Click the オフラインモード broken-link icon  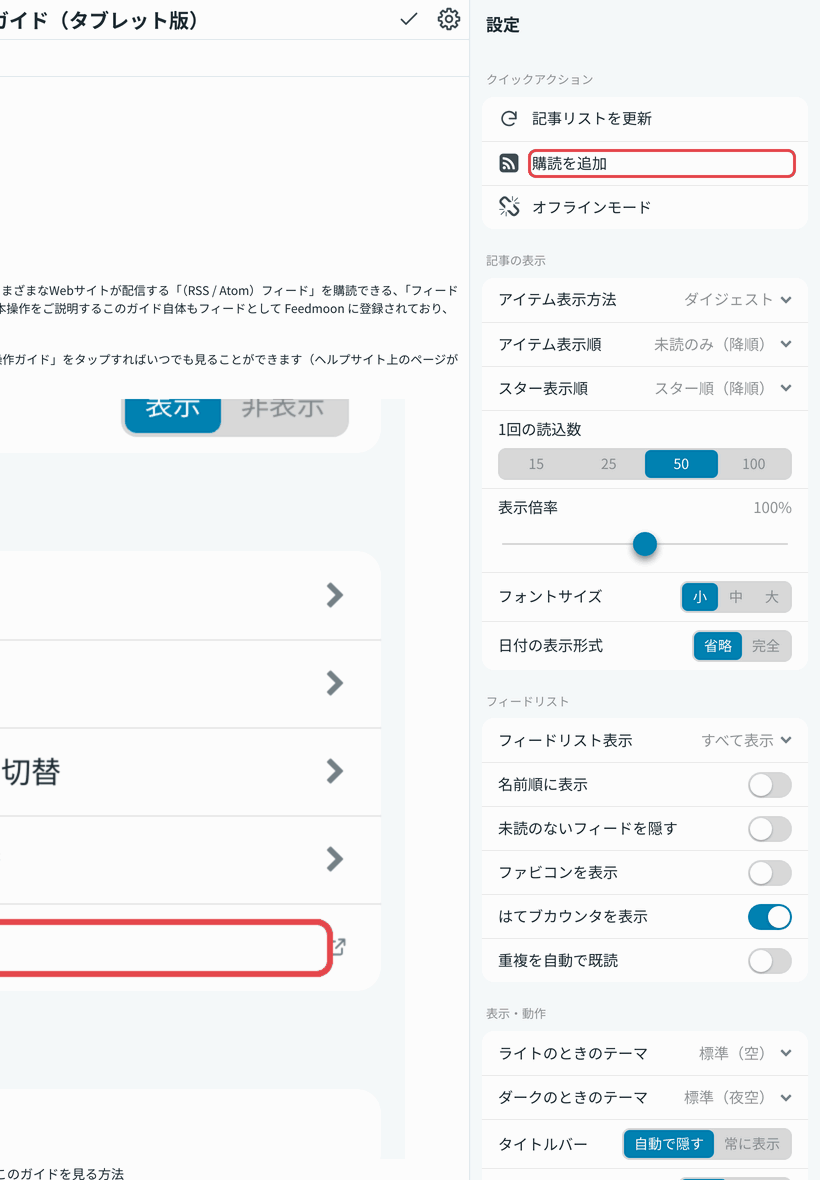click(x=509, y=206)
